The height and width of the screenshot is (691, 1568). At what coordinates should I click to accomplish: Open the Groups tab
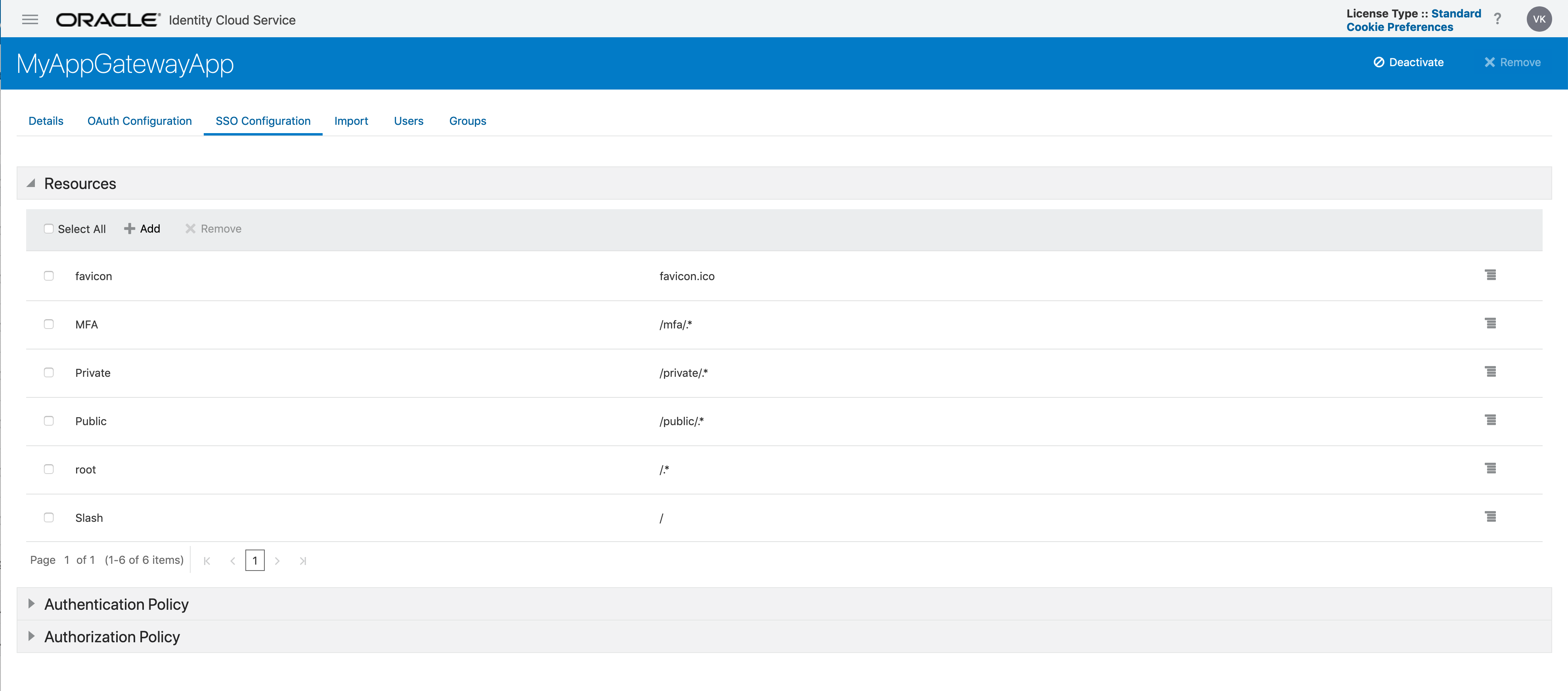click(467, 121)
